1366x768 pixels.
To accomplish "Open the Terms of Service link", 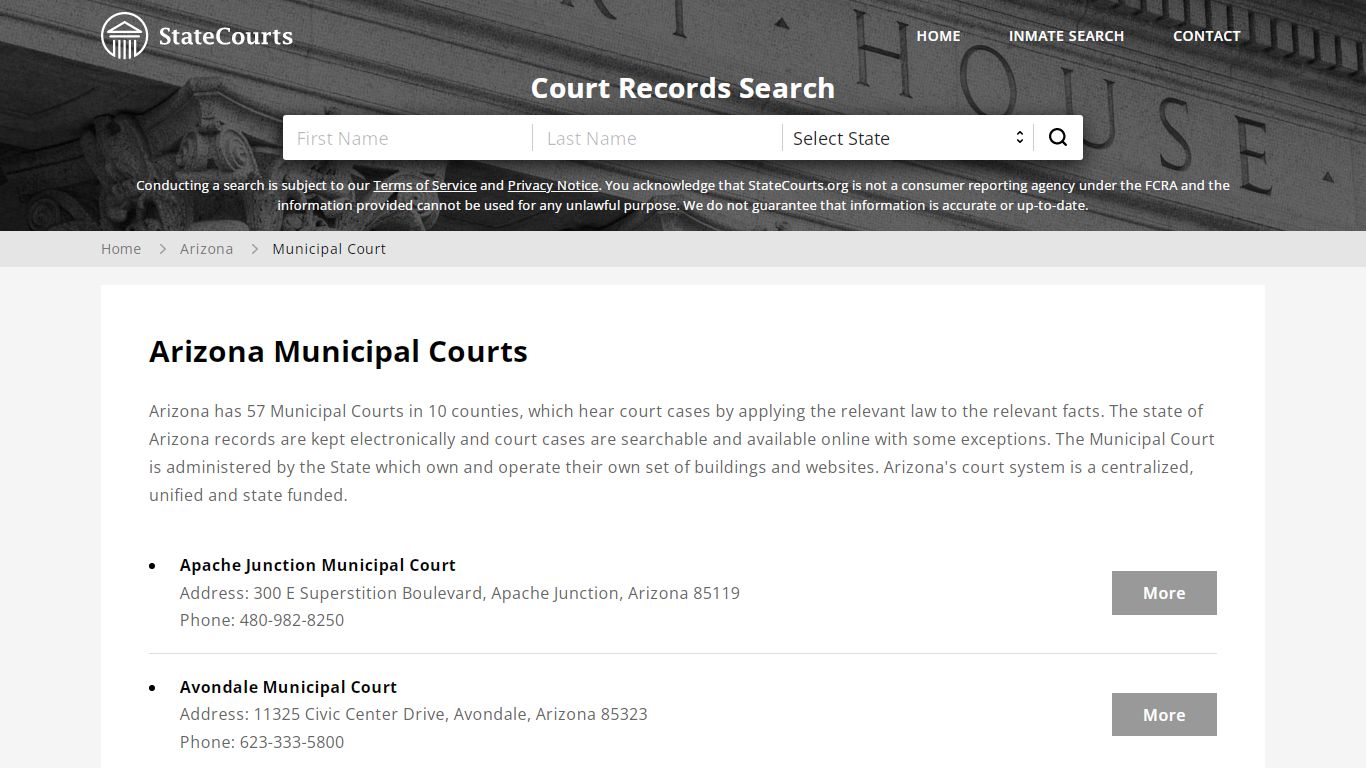I will point(425,185).
